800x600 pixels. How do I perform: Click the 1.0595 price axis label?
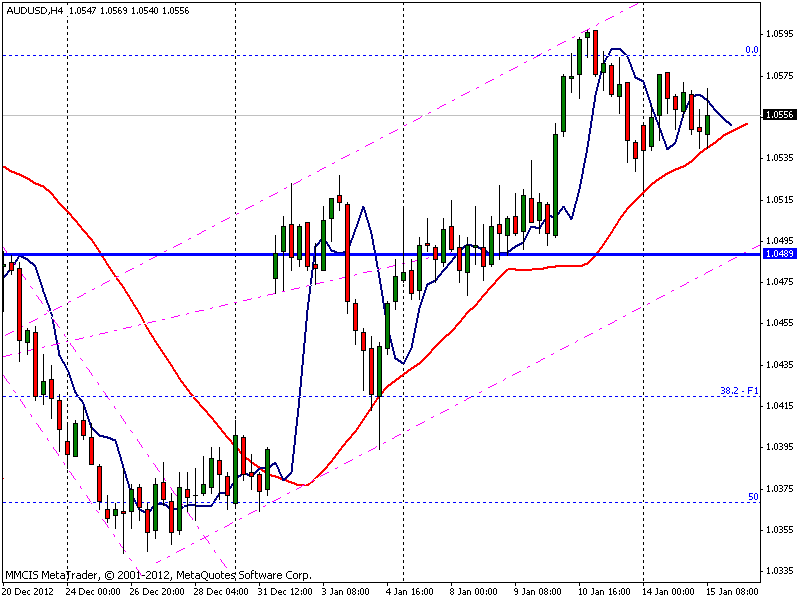coord(780,34)
